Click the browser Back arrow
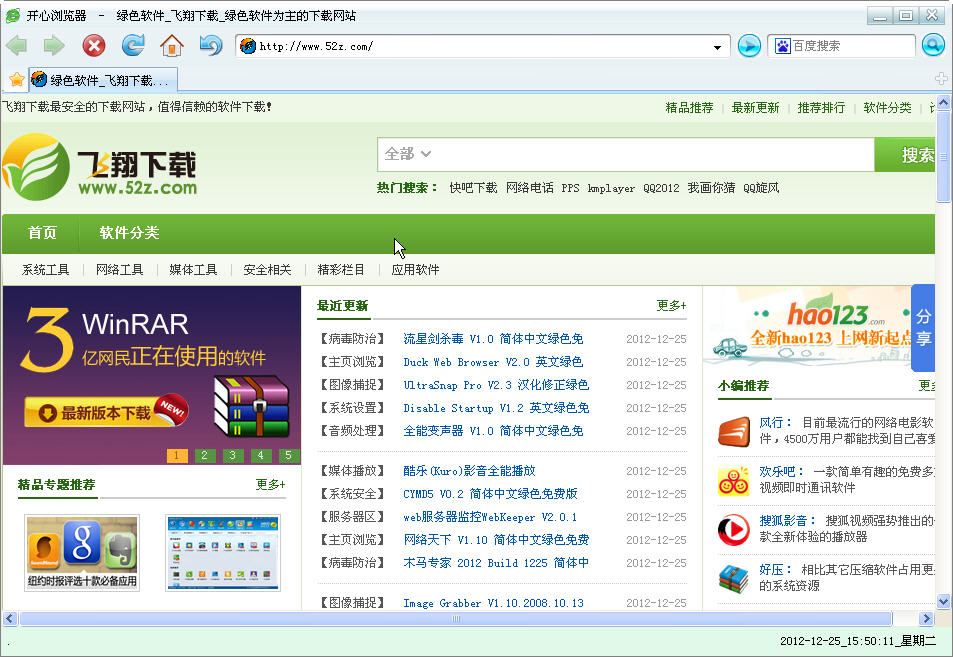The width and height of the screenshot is (953, 657). (16, 46)
